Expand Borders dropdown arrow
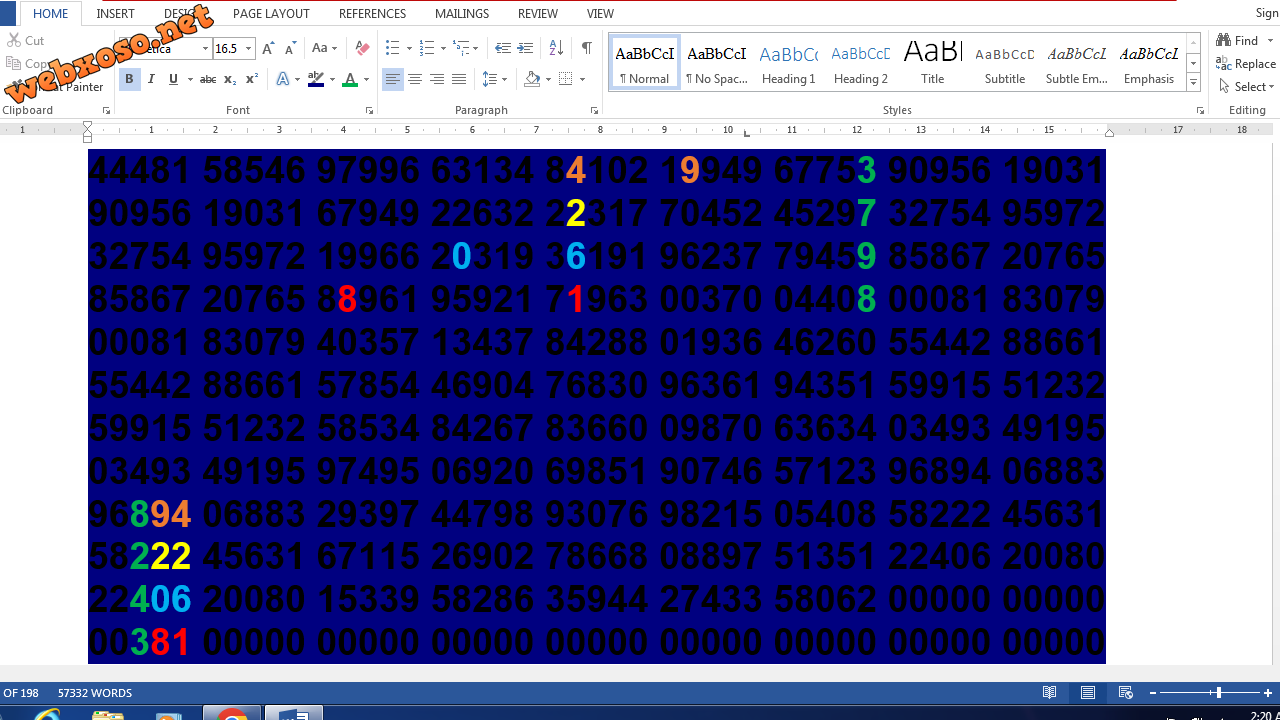This screenshot has width=1280, height=720. coord(582,79)
